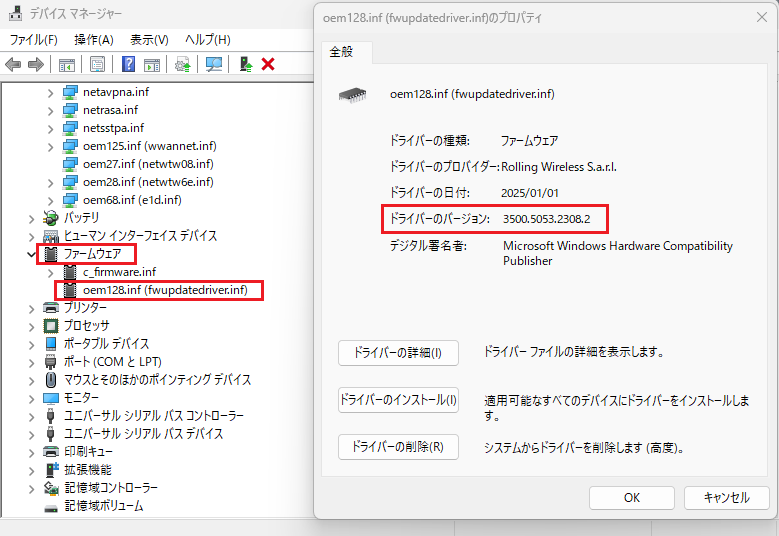Screen dimensions: 779x536
Task: Click driver version value 3500.5053.2308.2
Action: pyautogui.click(x=546, y=219)
